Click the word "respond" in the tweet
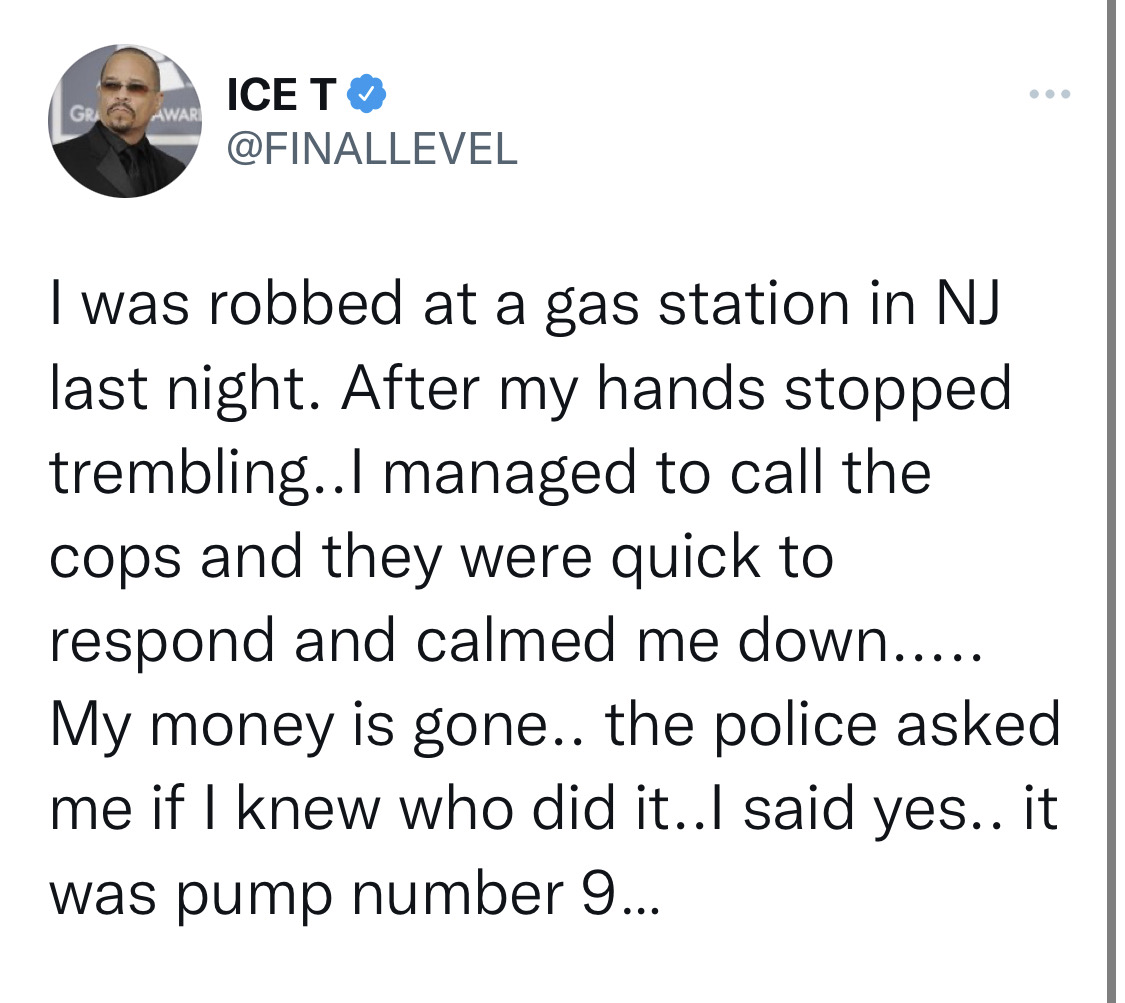 162,643
